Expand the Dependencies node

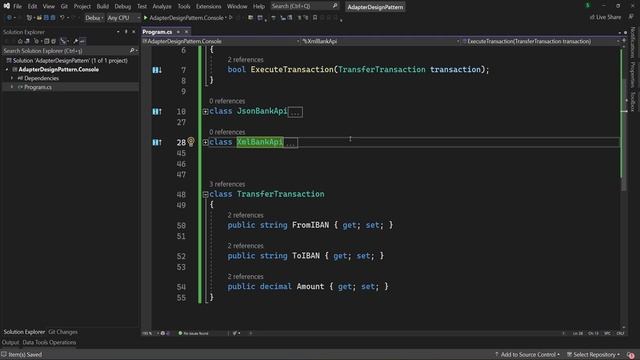tap(12, 78)
